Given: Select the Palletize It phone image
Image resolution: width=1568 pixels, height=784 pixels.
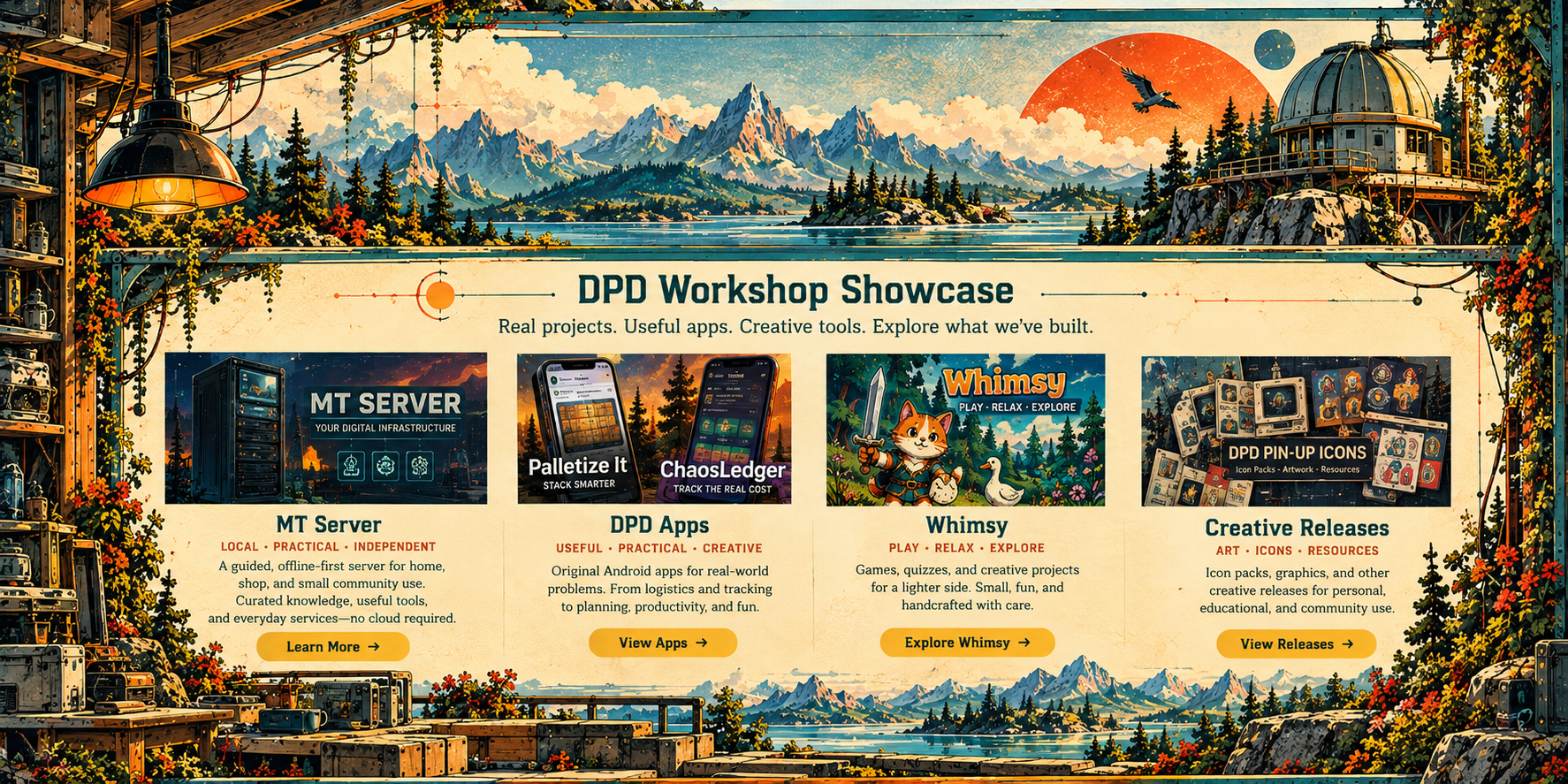Looking at the screenshot, I should 584,429.
